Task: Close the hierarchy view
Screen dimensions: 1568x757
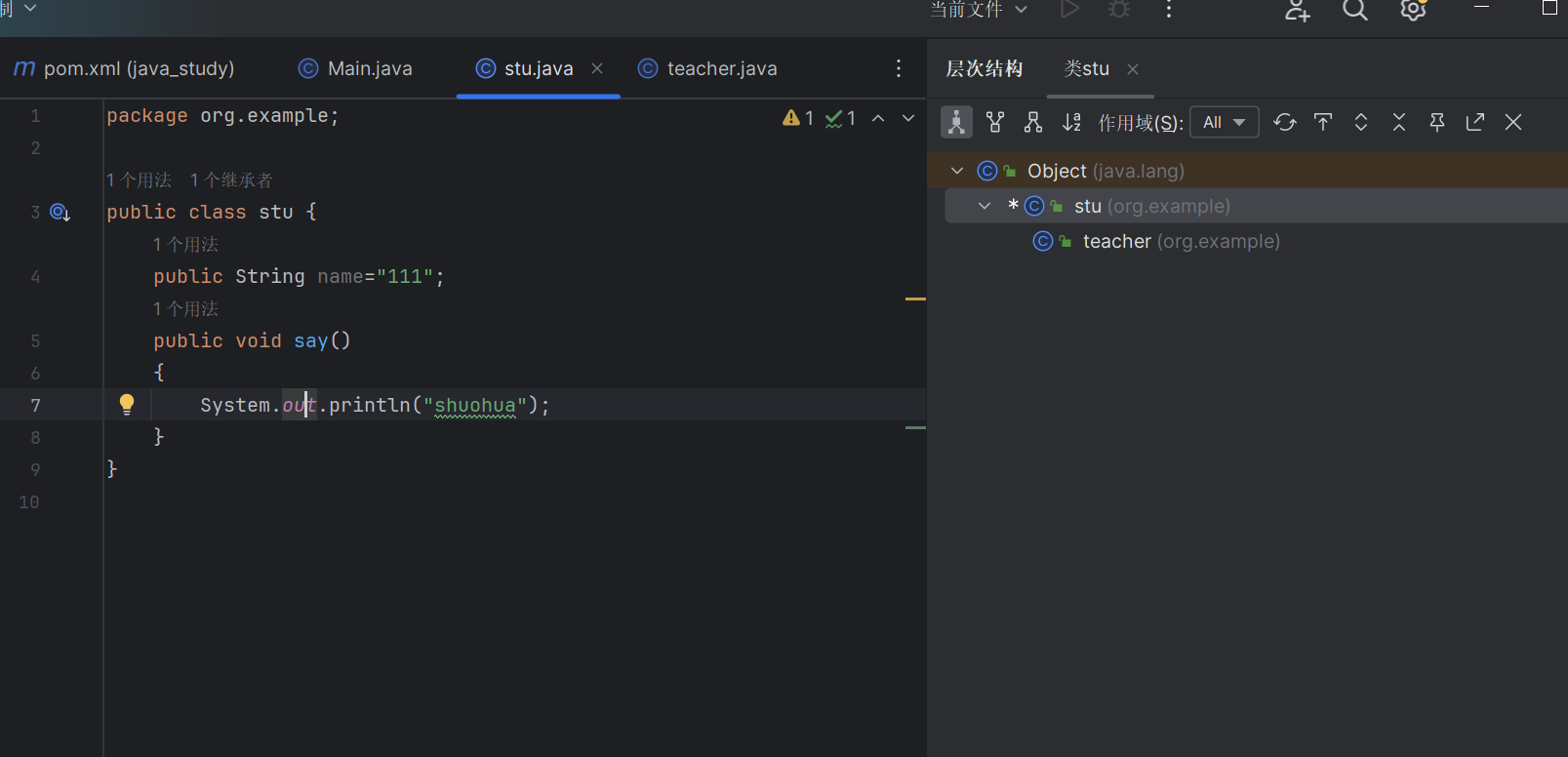Action: click(1513, 122)
